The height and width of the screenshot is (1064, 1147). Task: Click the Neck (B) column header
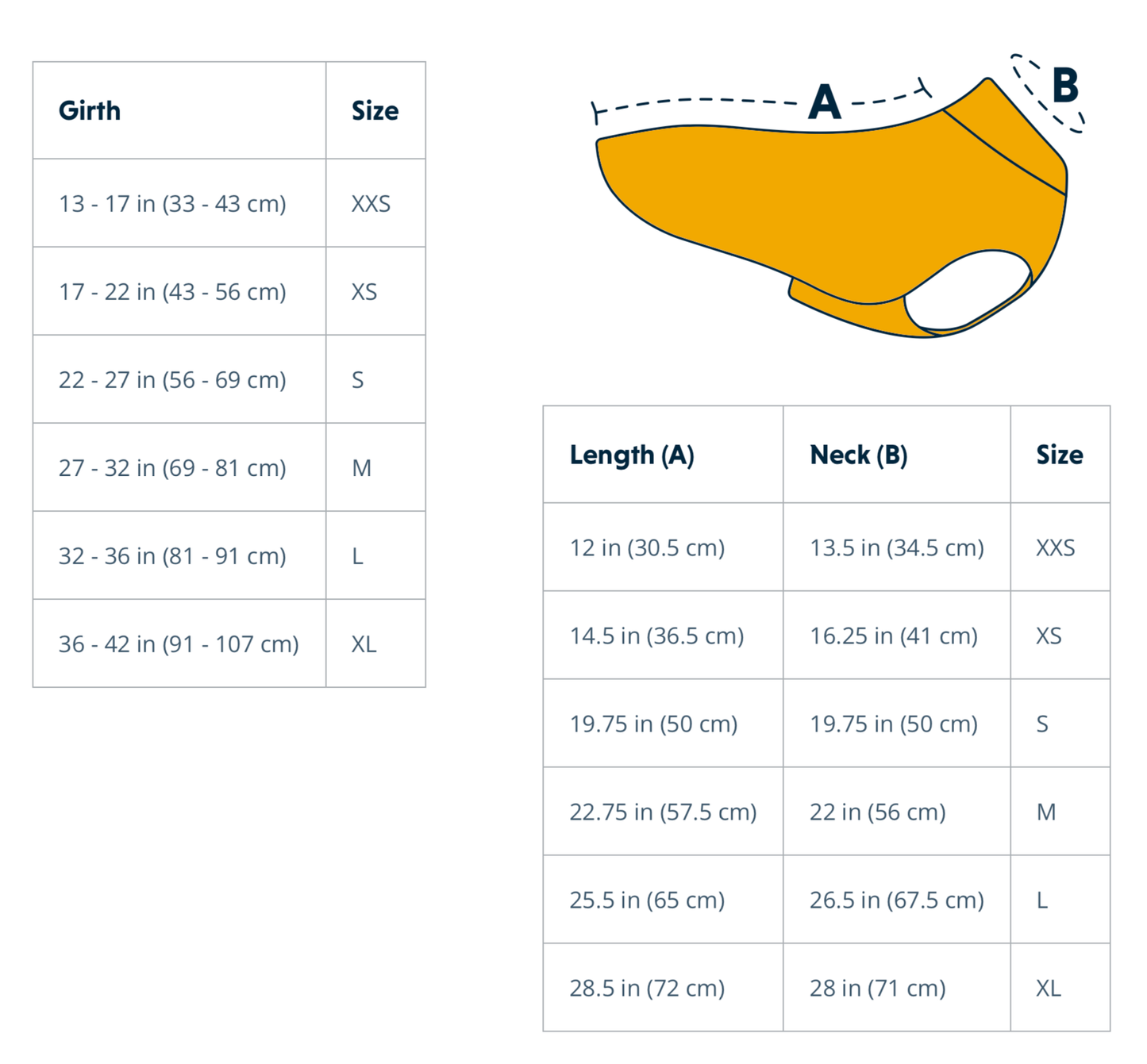click(x=858, y=455)
